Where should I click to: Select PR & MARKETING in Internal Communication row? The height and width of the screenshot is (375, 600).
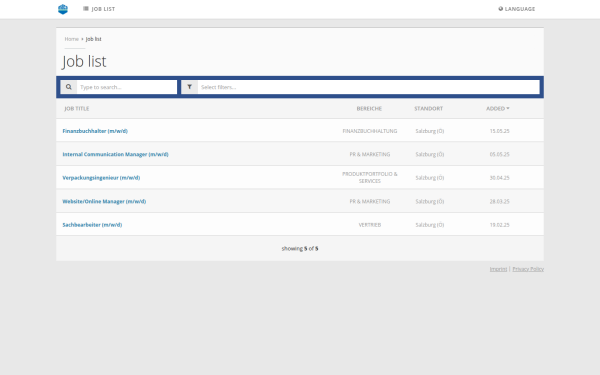point(370,154)
